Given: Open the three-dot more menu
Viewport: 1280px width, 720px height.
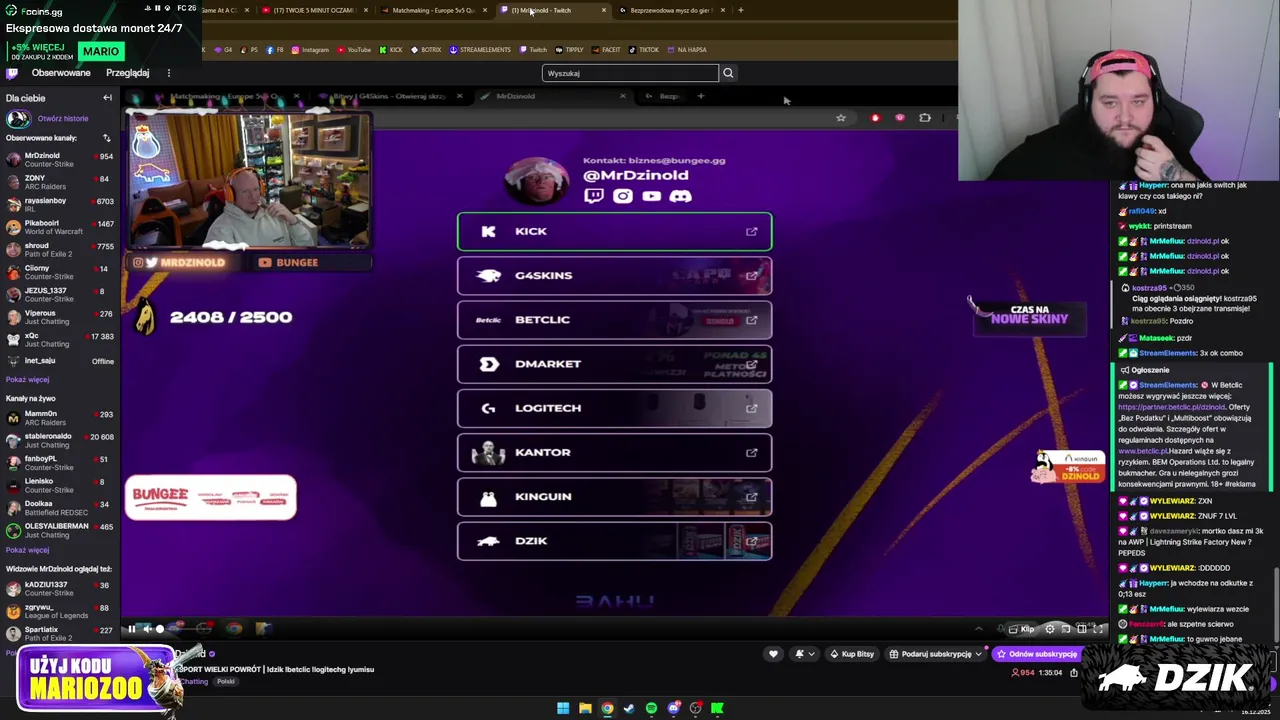Looking at the screenshot, I should point(169,73).
